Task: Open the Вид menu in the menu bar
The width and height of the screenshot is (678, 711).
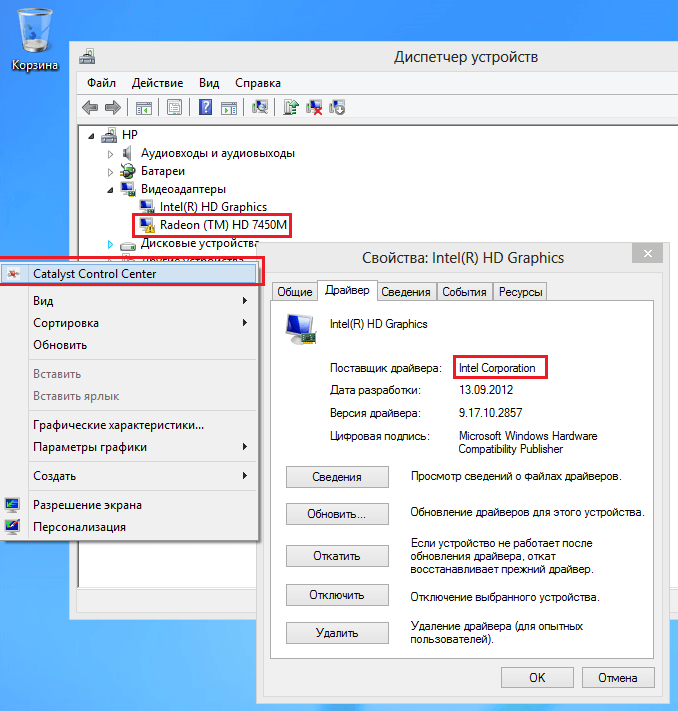Action: click(209, 83)
